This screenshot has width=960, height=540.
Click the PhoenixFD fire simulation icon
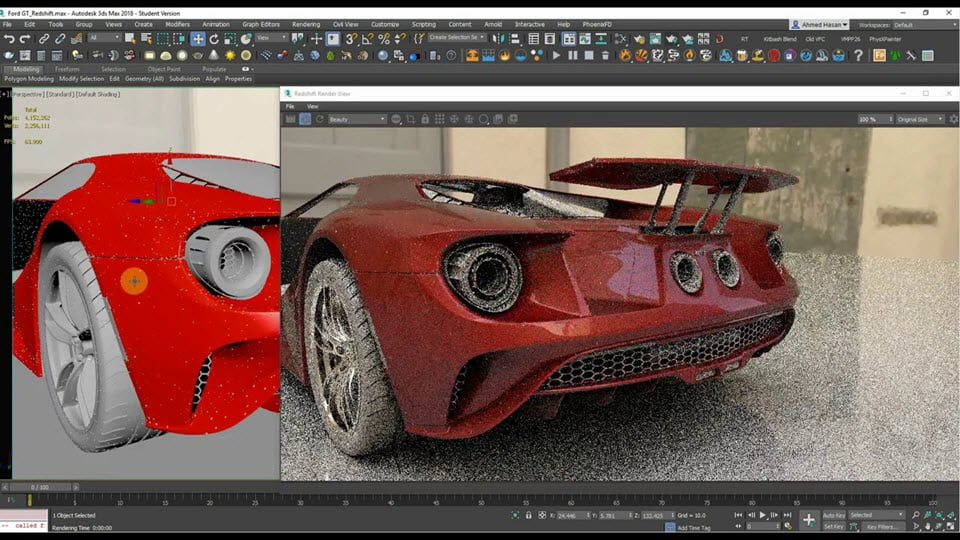(x=504, y=56)
